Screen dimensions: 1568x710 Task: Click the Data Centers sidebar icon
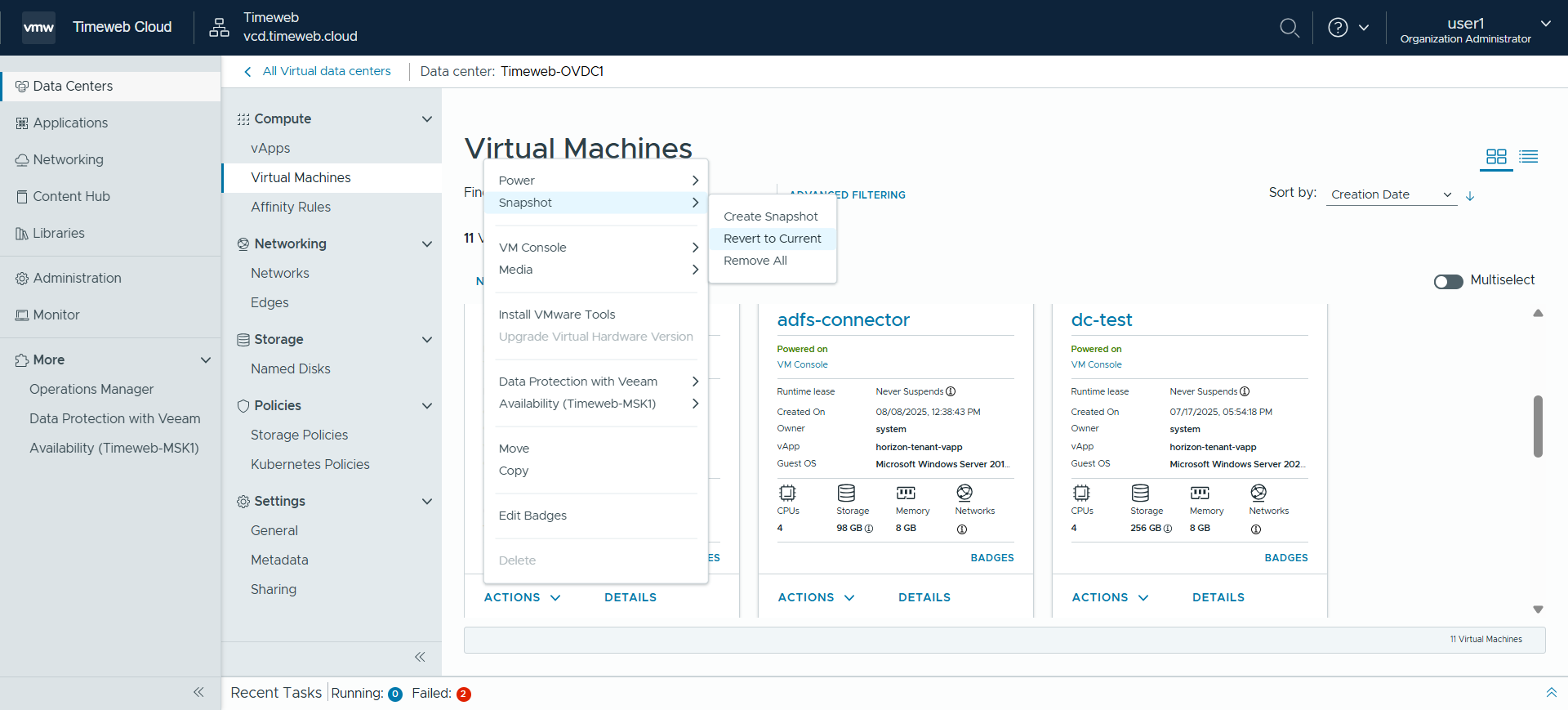pyautogui.click(x=22, y=87)
